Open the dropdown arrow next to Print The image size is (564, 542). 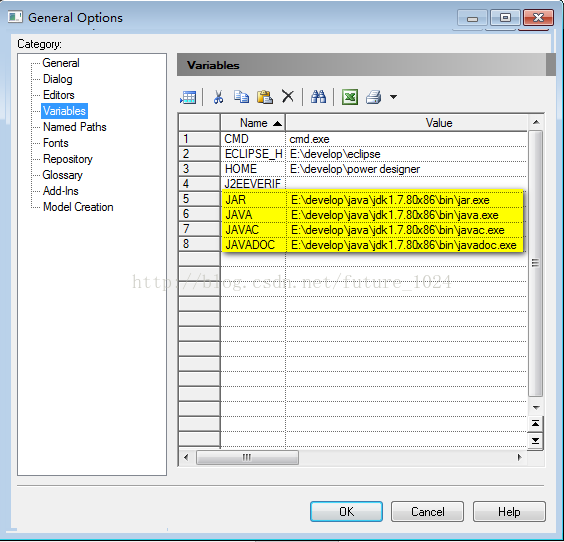pos(394,97)
